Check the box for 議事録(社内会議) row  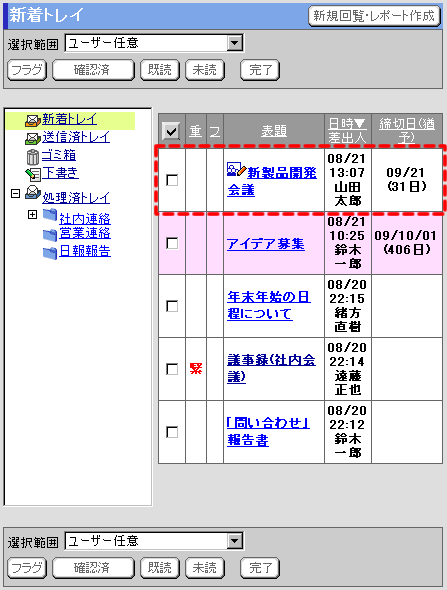point(172,369)
